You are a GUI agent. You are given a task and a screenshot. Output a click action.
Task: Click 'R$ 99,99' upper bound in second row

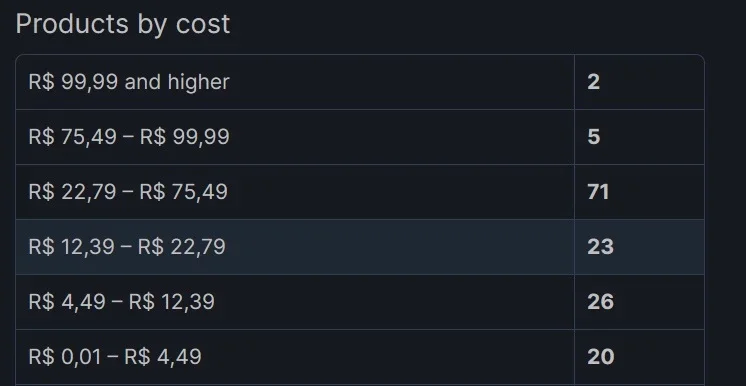pos(185,137)
